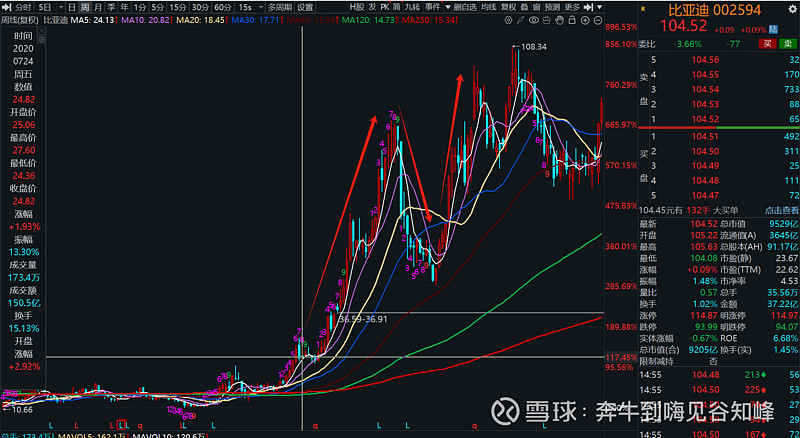The width and height of the screenshot is (800, 438).
Task: Select the hand pan tool
Action: (x=559, y=20)
